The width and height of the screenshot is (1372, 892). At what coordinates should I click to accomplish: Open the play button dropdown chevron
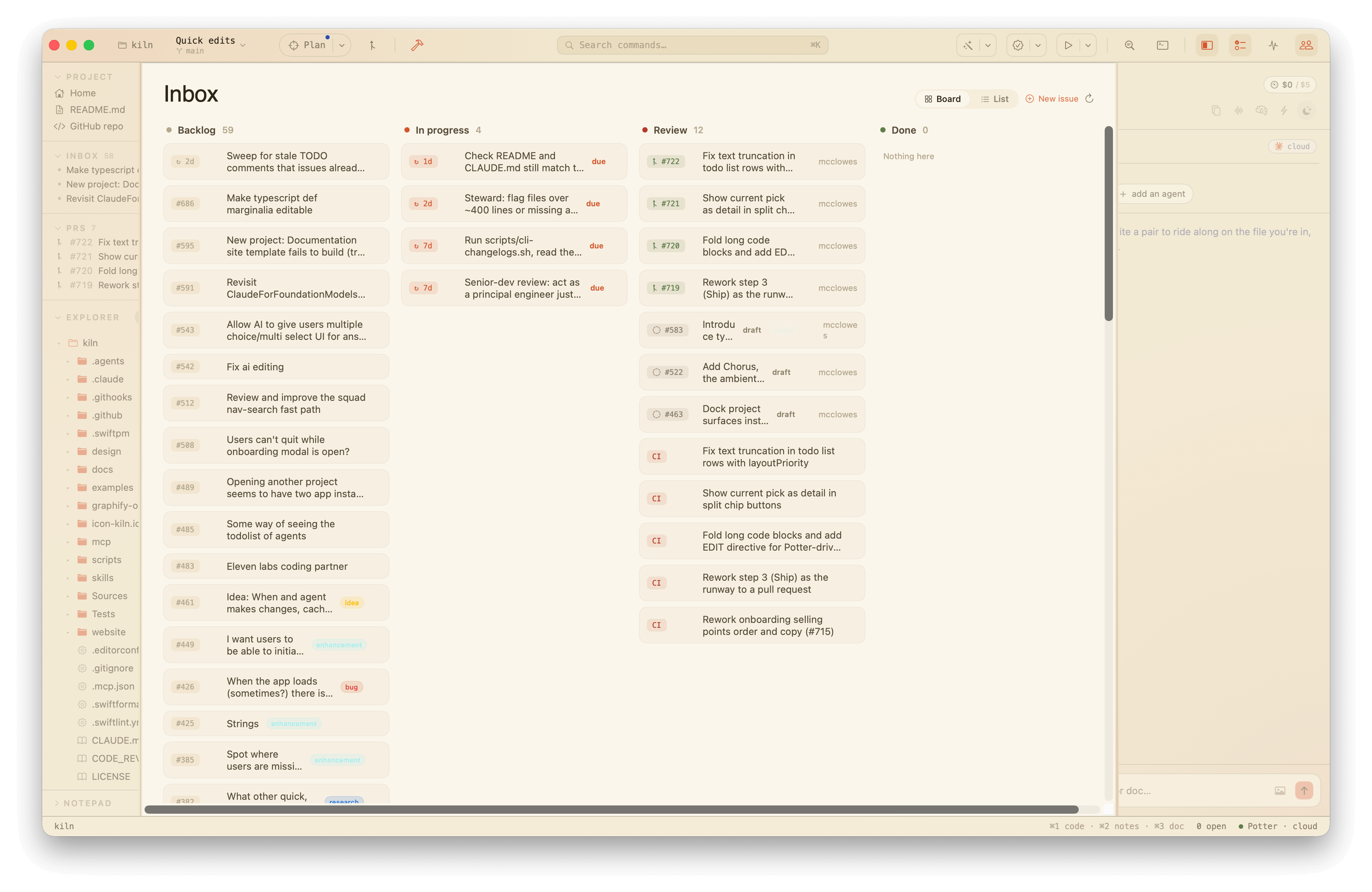(1088, 45)
